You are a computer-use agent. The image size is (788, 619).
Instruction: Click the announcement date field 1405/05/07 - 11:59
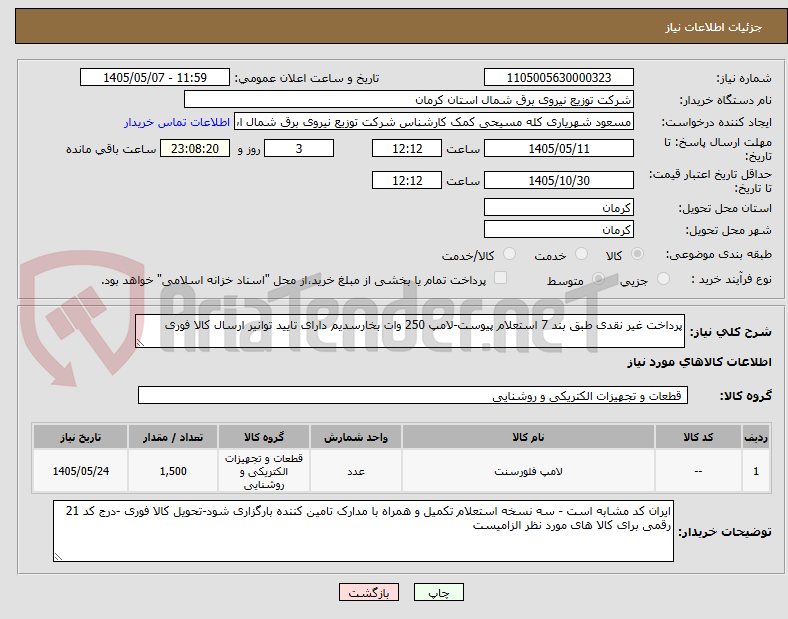155,77
